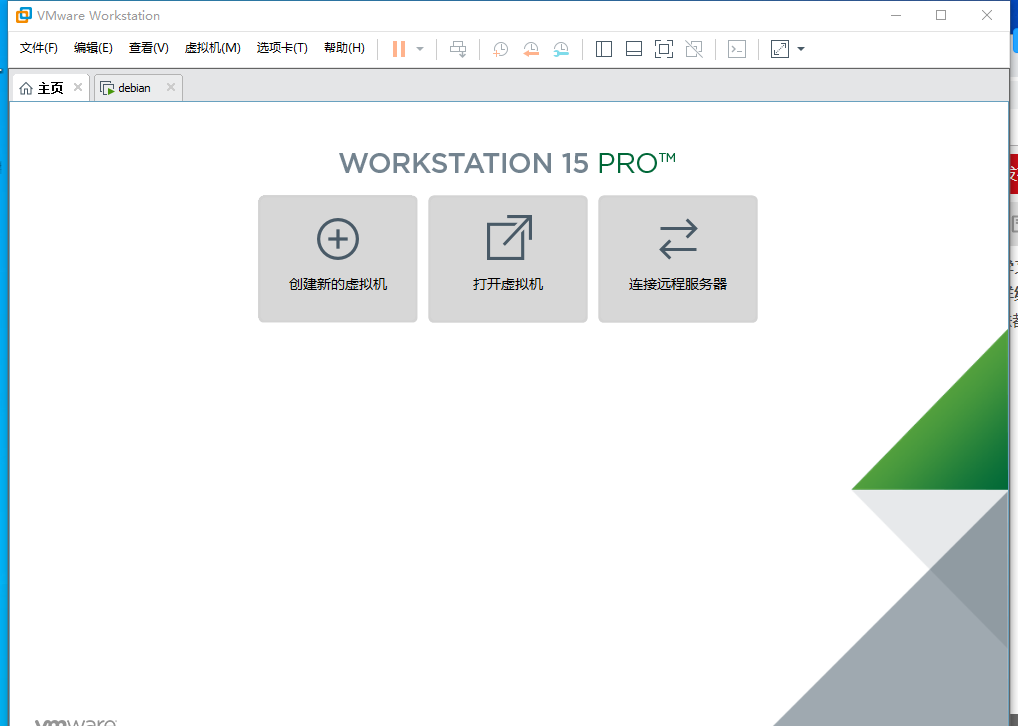This screenshot has width=1018, height=726.
Task: Close the 主页 tab
Action: [x=78, y=87]
